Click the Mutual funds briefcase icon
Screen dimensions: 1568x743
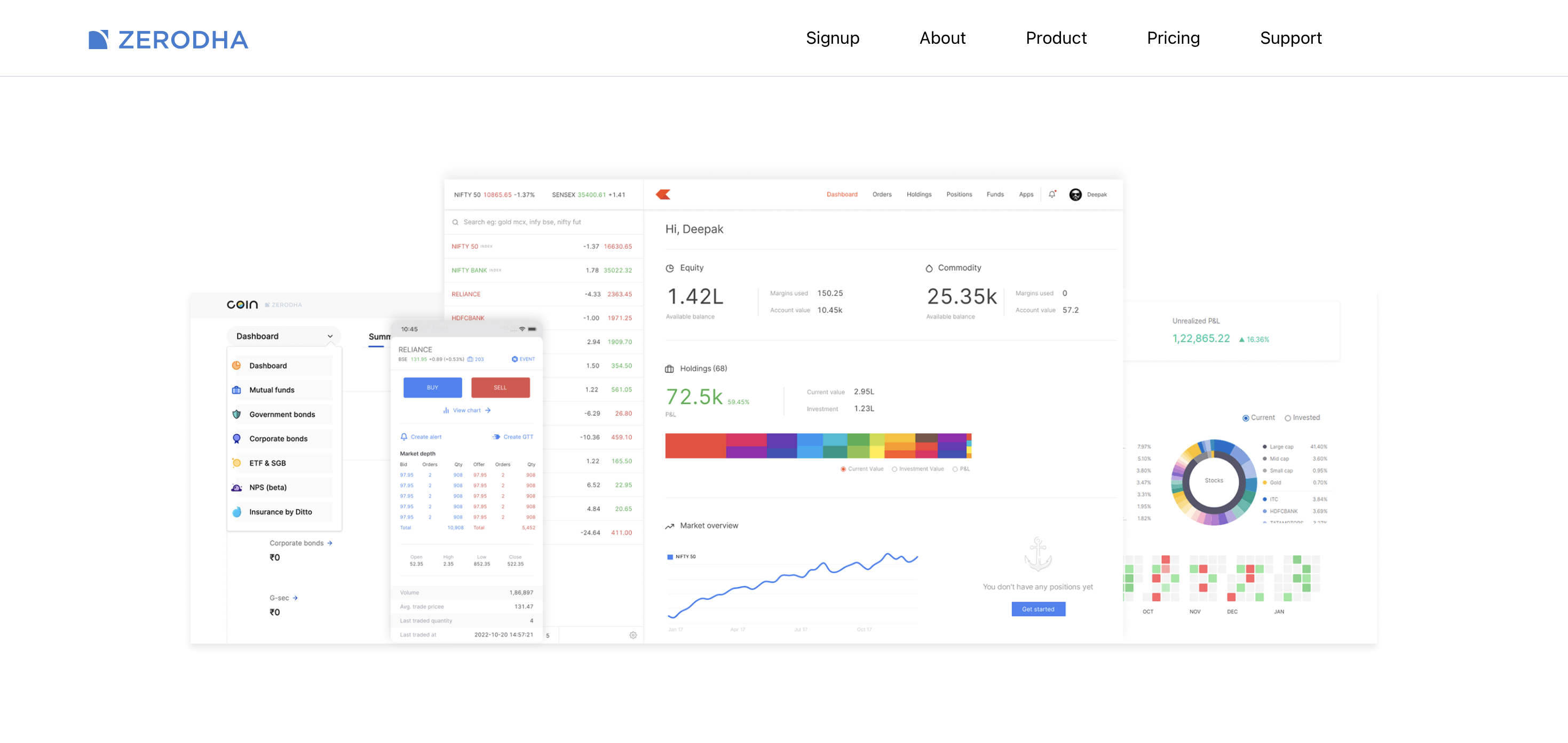click(237, 390)
